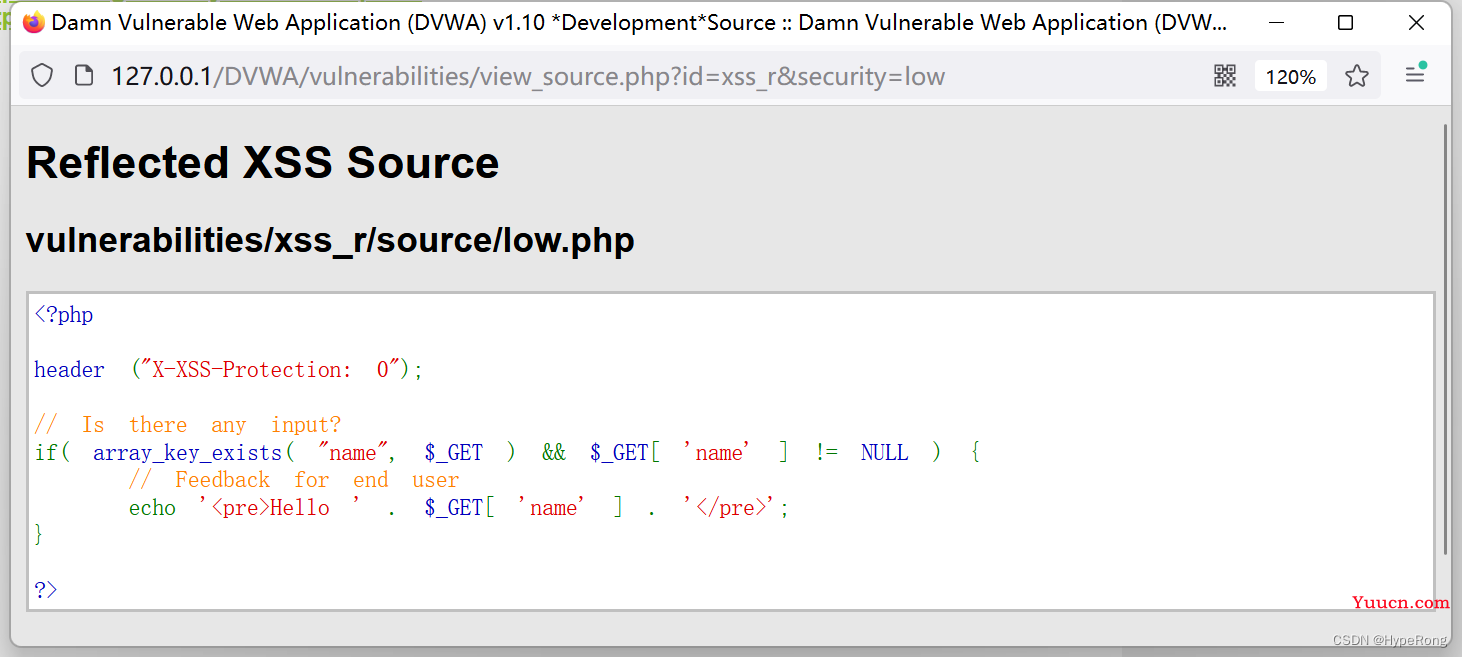Viewport: 1462px width, 657px height.
Task: Close the DVWA source window
Action: 1416,23
